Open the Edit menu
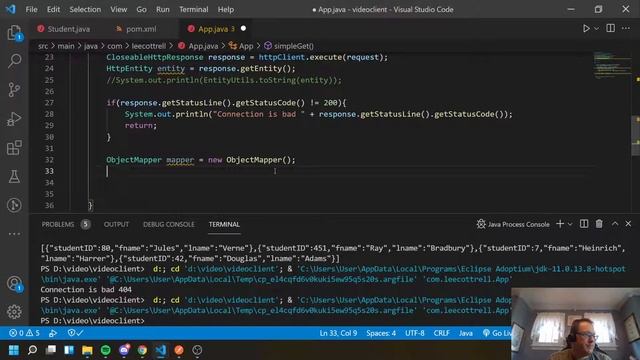Viewport: 640px width, 360px height. [x=53, y=9]
